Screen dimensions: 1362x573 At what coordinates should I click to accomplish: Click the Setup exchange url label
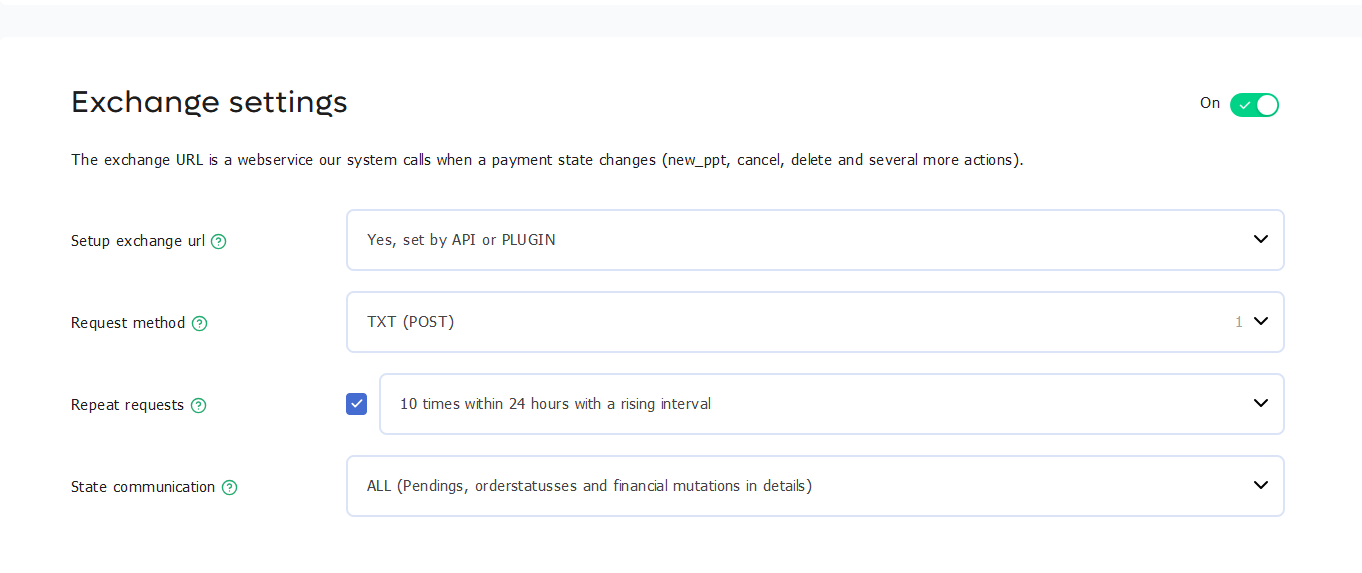[x=138, y=241]
